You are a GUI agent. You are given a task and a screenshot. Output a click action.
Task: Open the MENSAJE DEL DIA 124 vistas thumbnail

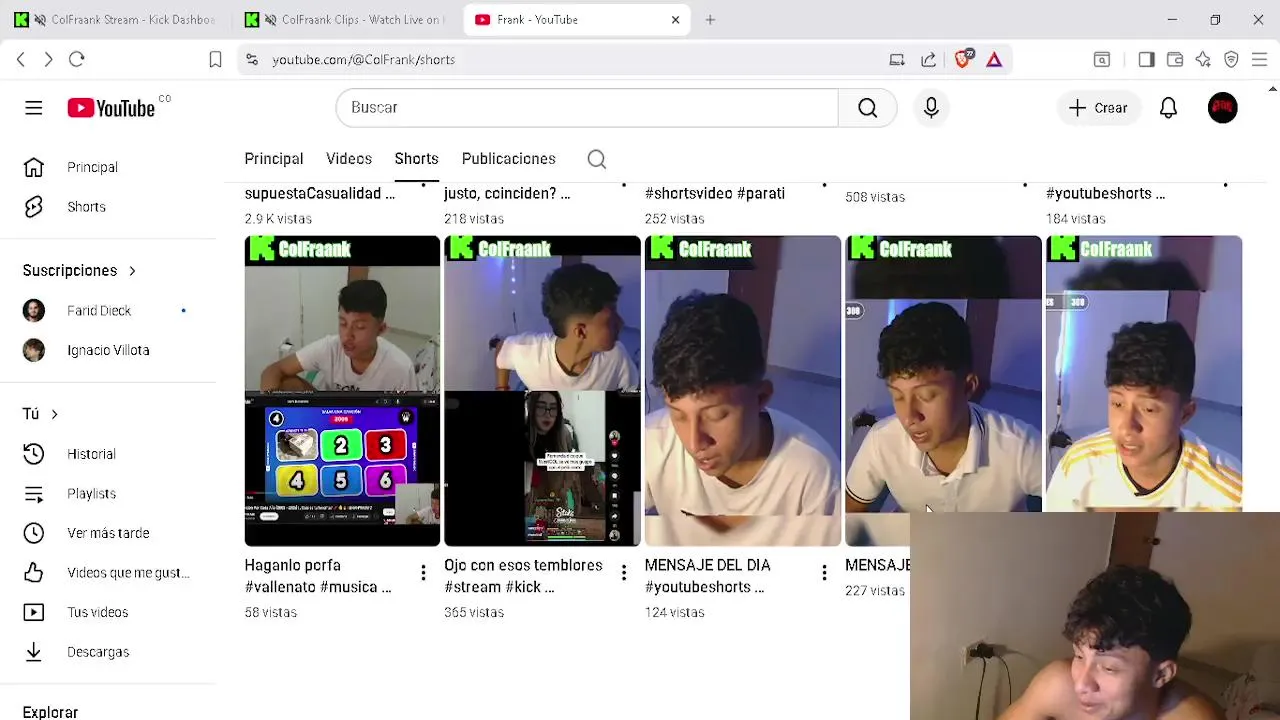pyautogui.click(x=743, y=391)
